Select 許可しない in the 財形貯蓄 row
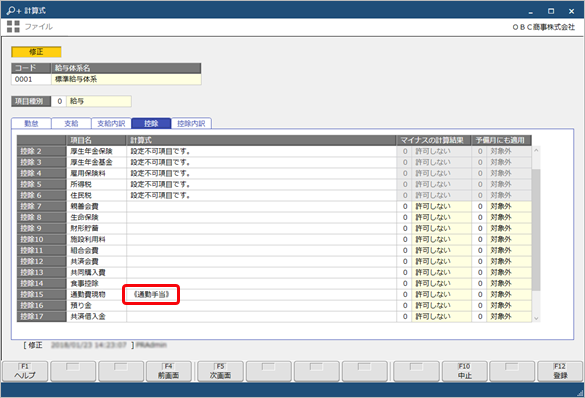 tap(441, 228)
